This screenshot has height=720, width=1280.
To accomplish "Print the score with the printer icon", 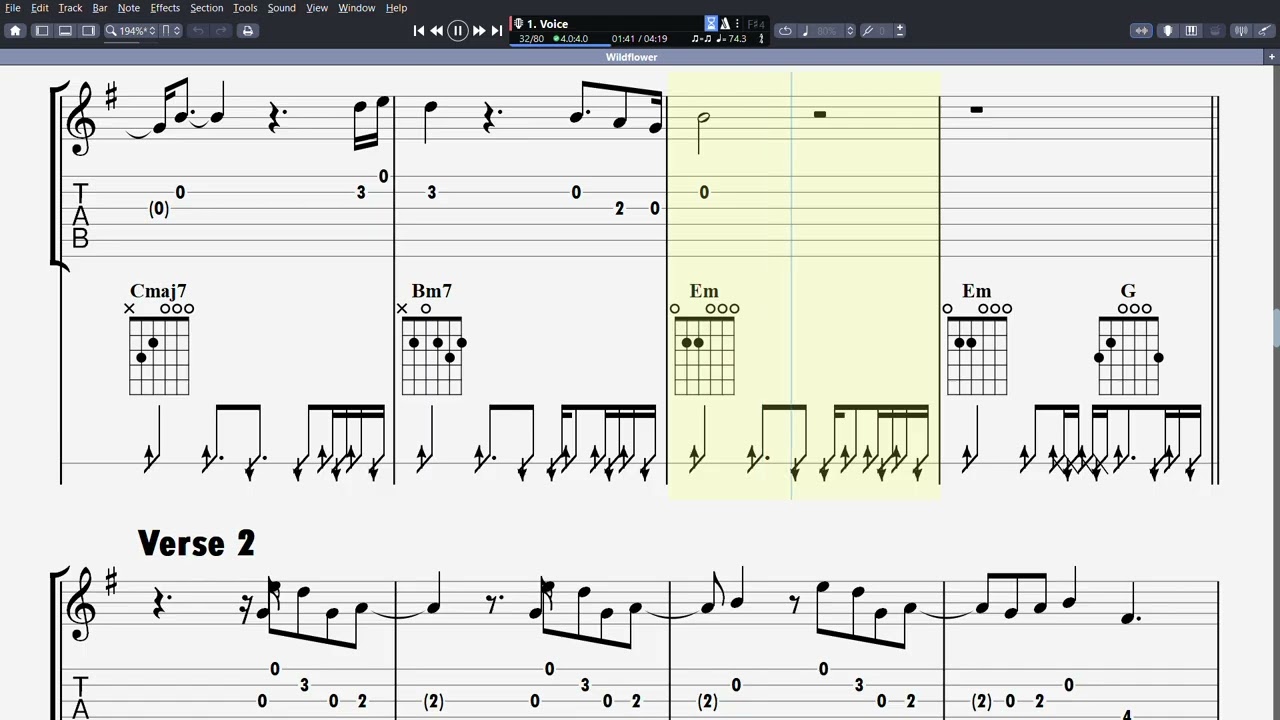I will point(248,31).
